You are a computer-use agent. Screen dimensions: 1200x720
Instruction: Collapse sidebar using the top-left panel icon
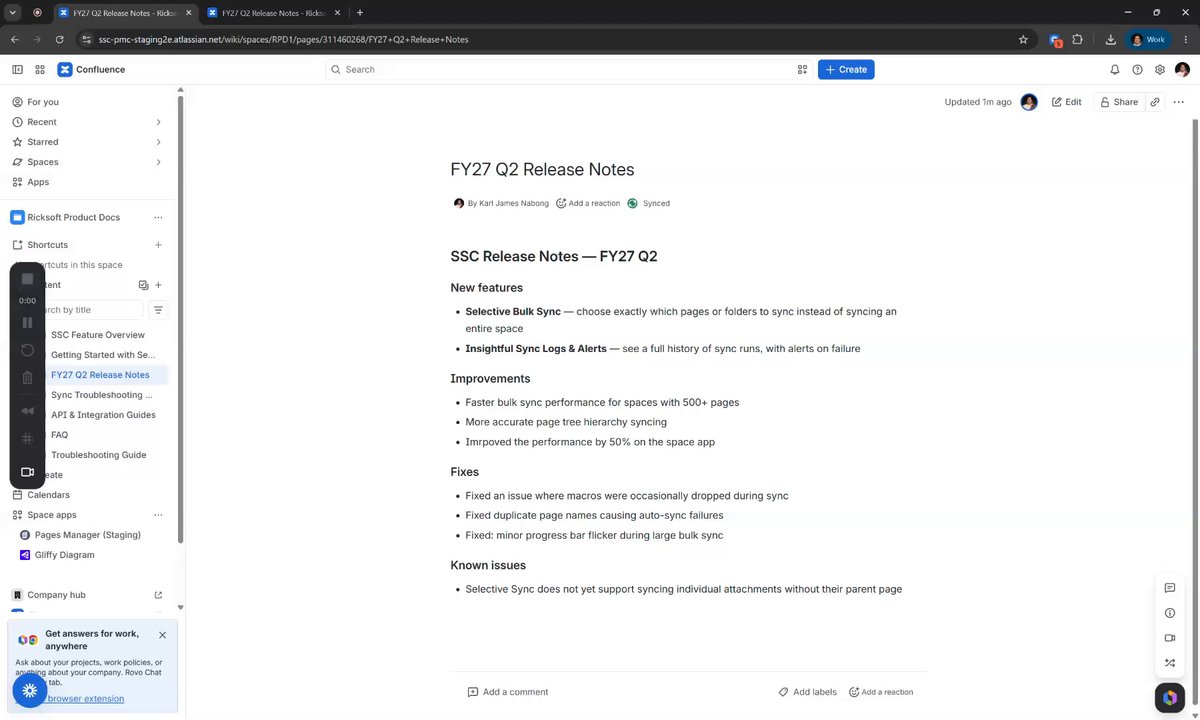tap(17, 70)
